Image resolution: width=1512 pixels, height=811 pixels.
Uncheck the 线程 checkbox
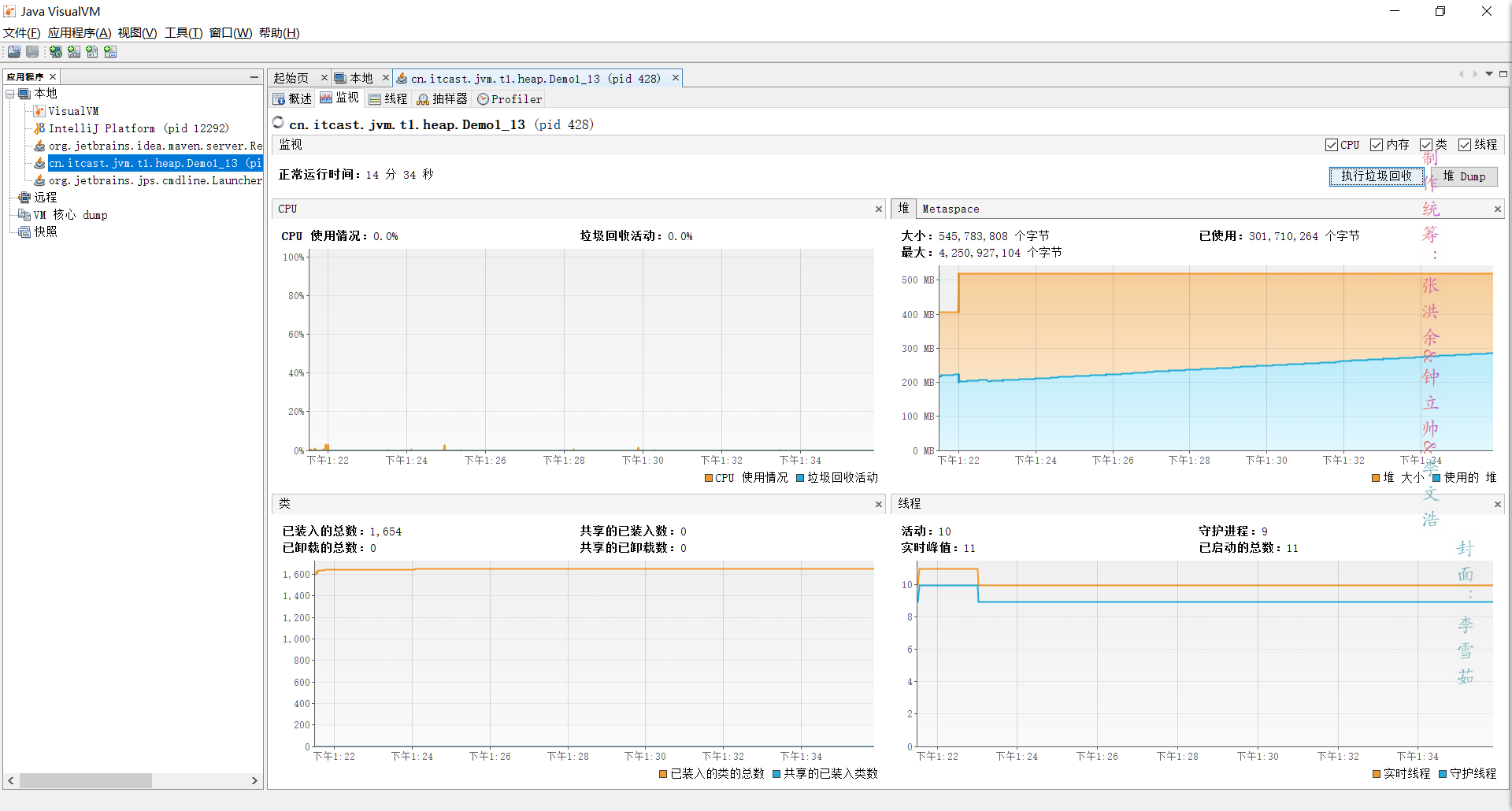(1465, 145)
